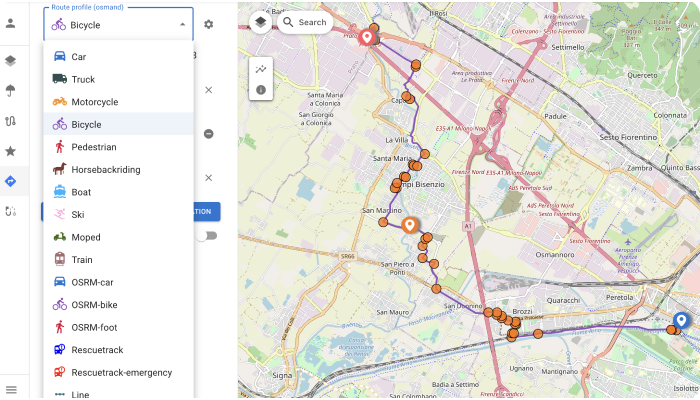Screen dimensions: 700x400
Task: Click the Search button on map
Action: point(304,22)
